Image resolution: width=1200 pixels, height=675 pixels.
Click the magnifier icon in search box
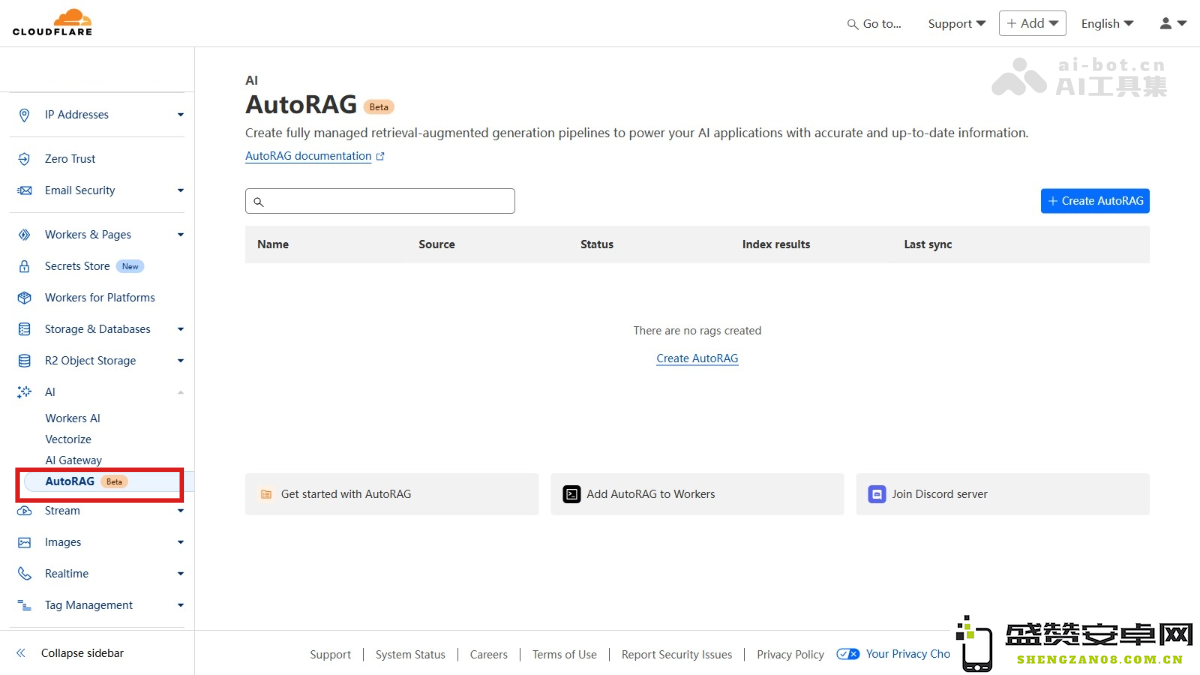pyautogui.click(x=258, y=202)
